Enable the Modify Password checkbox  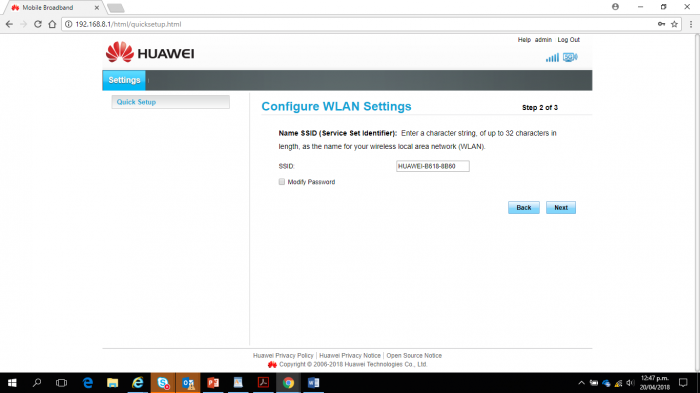[282, 182]
